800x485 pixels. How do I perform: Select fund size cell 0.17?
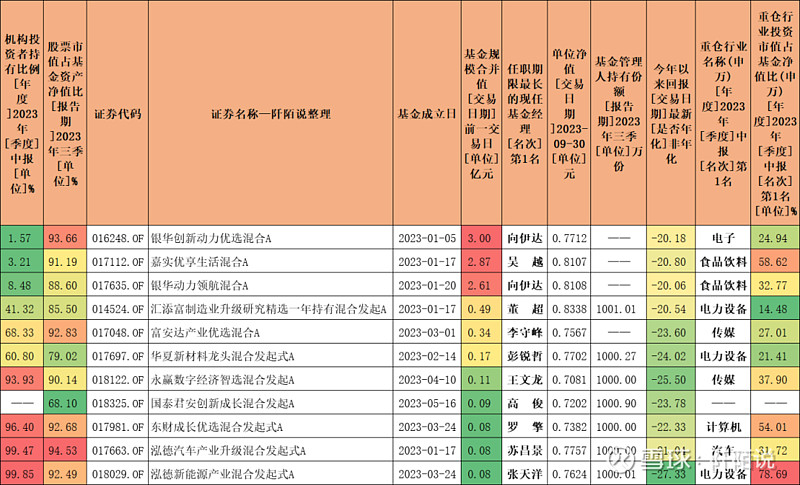tap(481, 356)
